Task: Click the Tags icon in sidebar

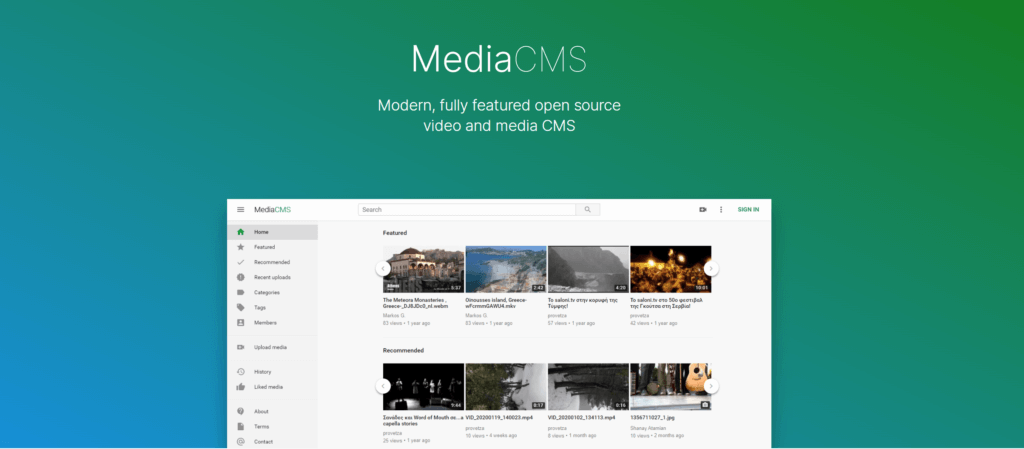Action: pos(241,307)
